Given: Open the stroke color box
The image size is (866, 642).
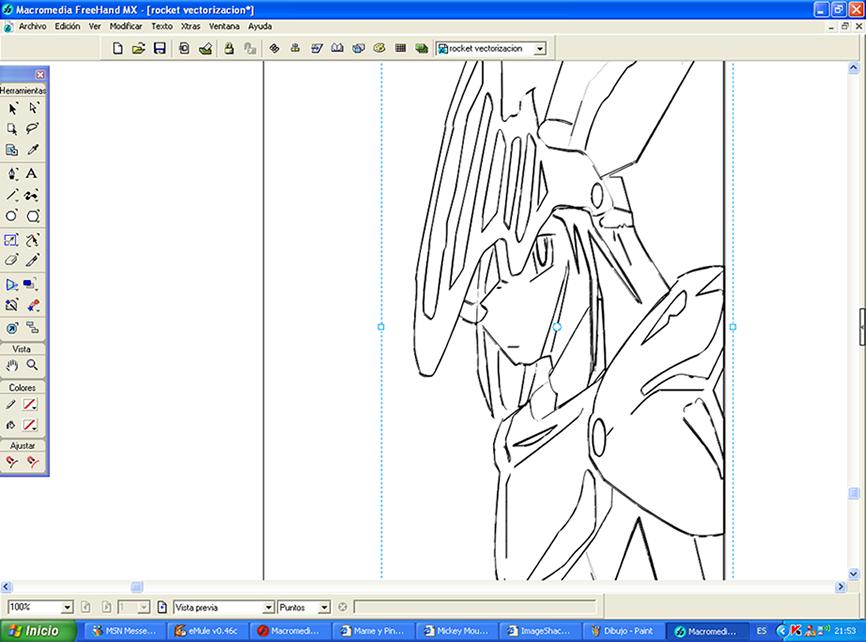Looking at the screenshot, I should pos(30,404).
